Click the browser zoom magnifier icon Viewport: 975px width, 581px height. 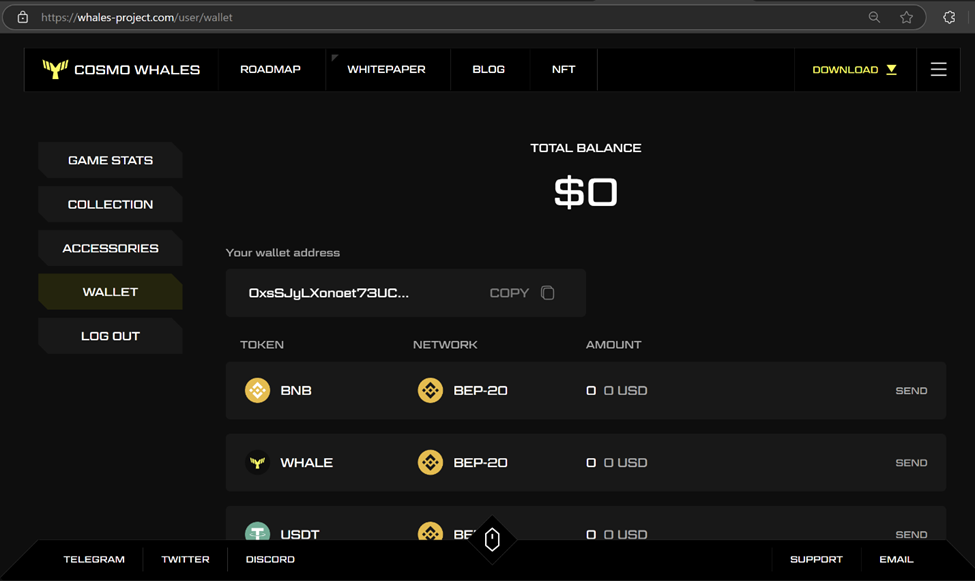point(874,17)
